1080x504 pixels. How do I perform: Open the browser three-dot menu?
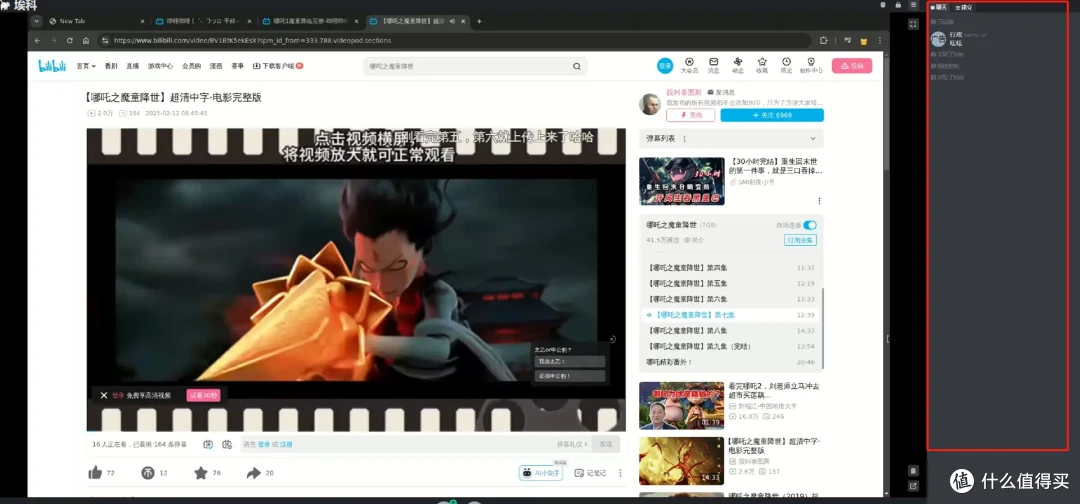[x=880, y=41]
